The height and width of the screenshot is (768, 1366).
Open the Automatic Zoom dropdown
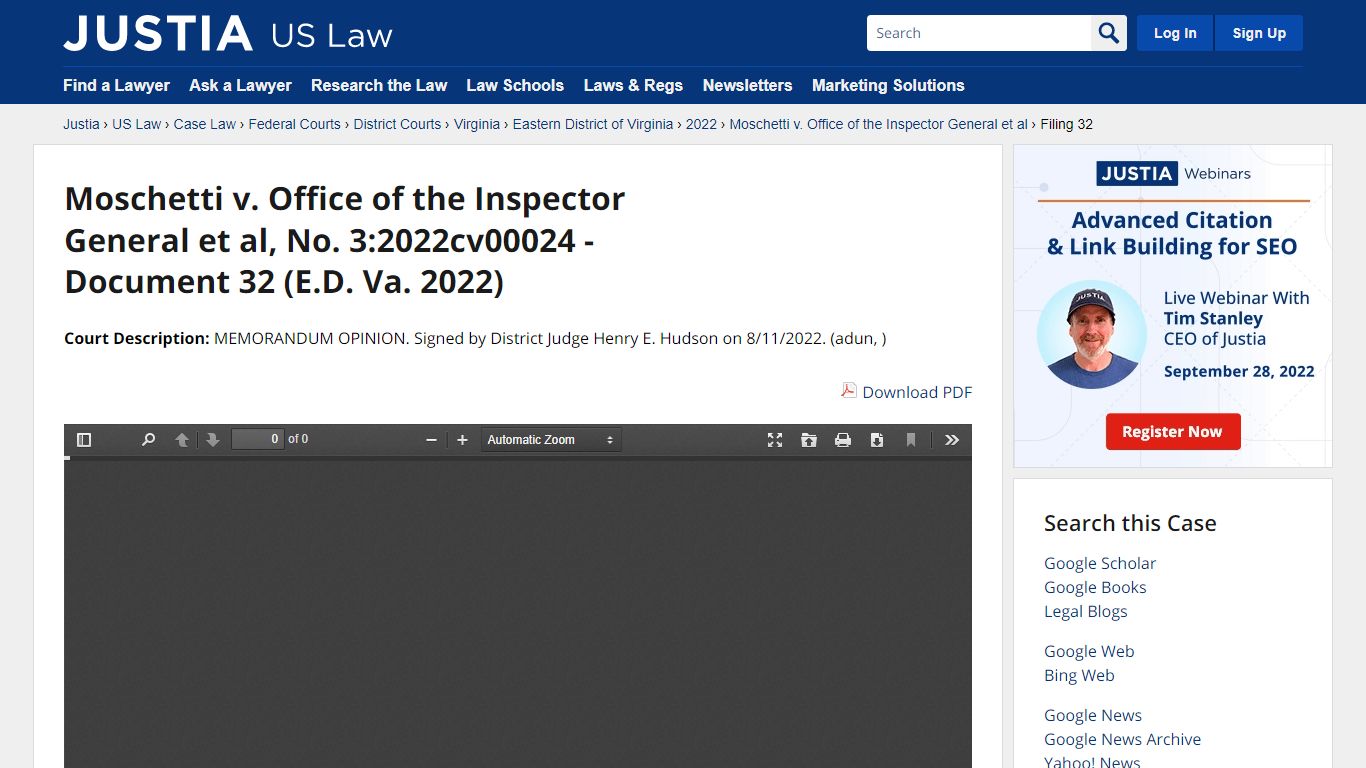[x=551, y=440]
